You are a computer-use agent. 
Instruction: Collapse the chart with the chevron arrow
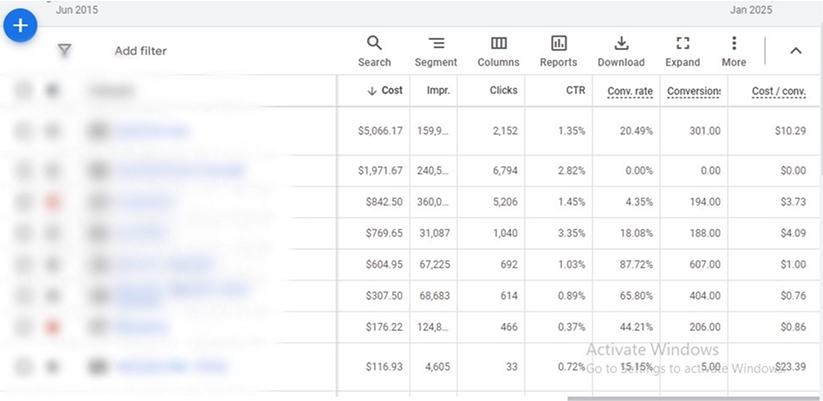[795, 51]
